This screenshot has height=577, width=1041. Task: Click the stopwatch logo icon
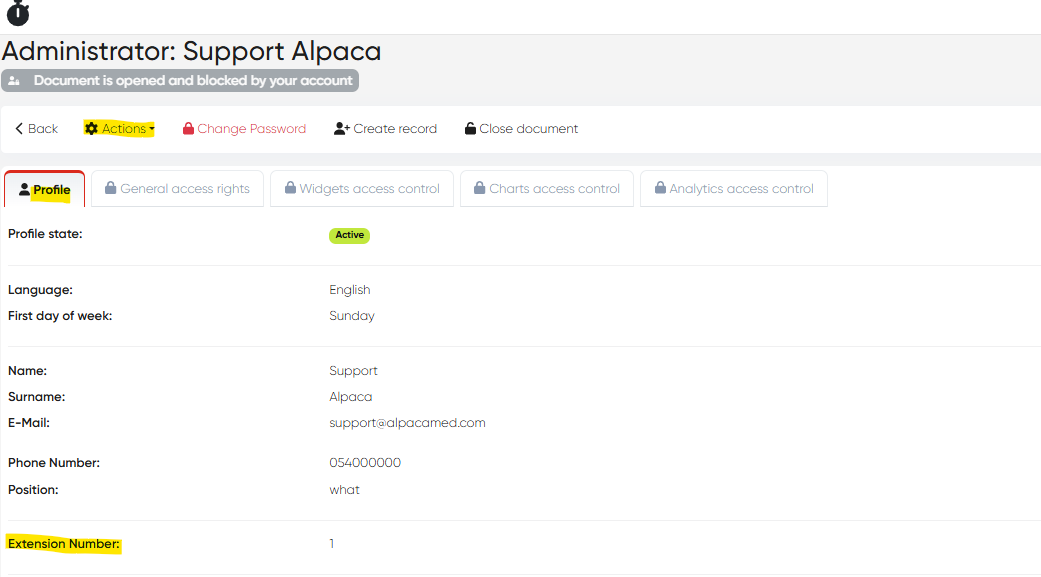coord(18,13)
